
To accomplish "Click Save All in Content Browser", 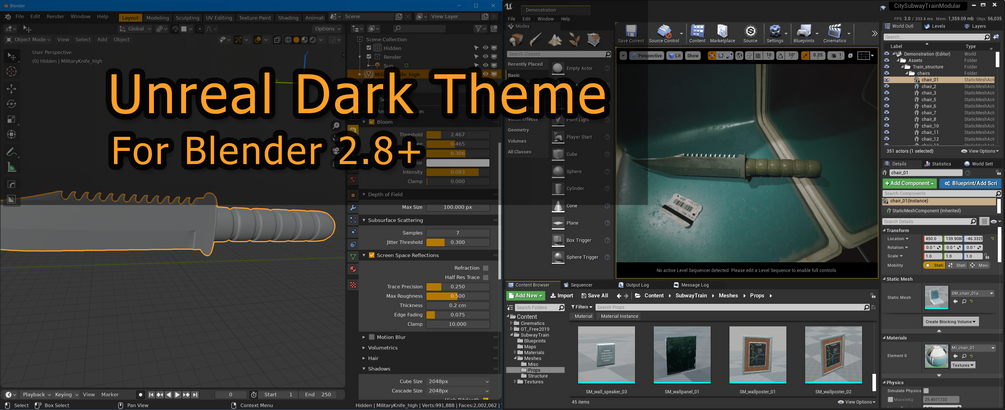I will (x=594, y=296).
